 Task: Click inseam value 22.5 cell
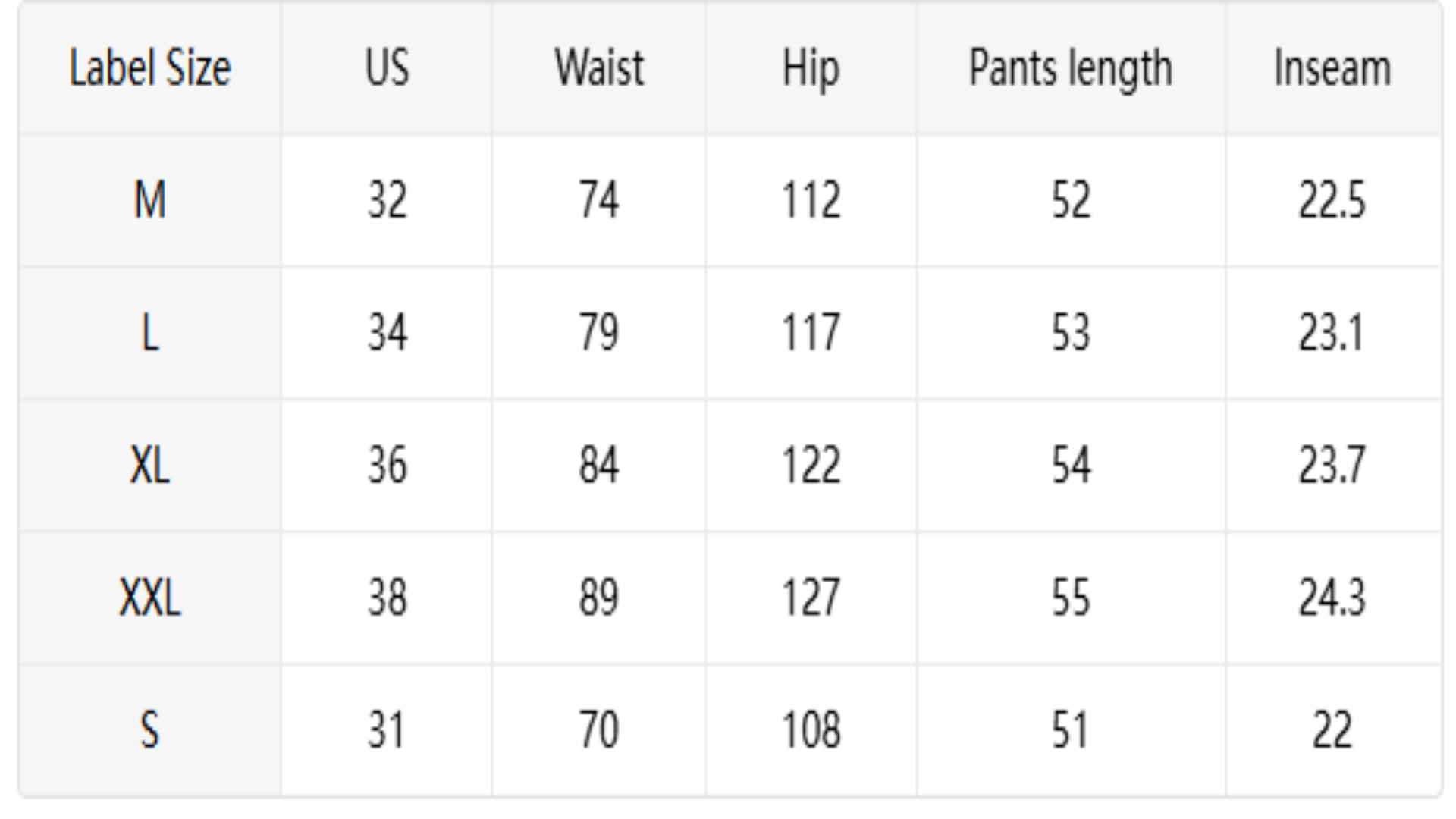coord(1334,201)
